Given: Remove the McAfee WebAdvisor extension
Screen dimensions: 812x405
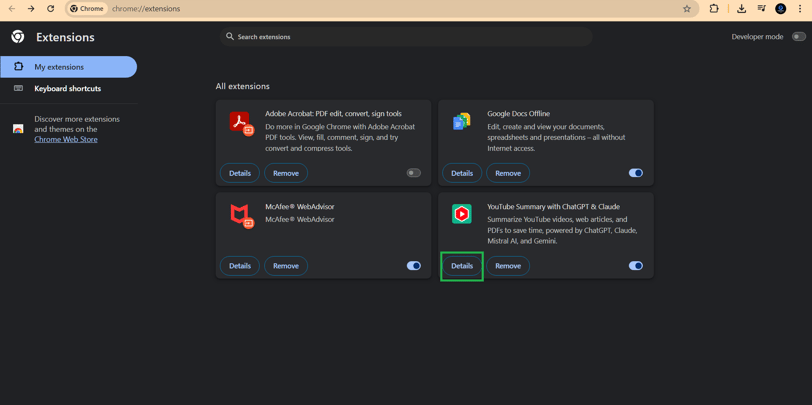Looking at the screenshot, I should pyautogui.click(x=286, y=266).
